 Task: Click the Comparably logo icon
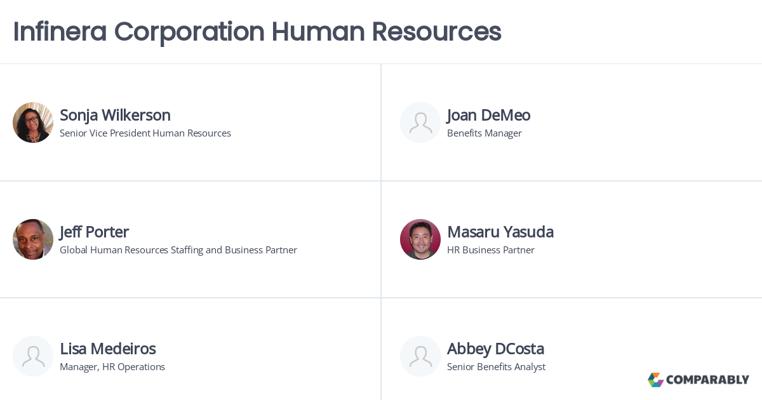click(x=656, y=380)
